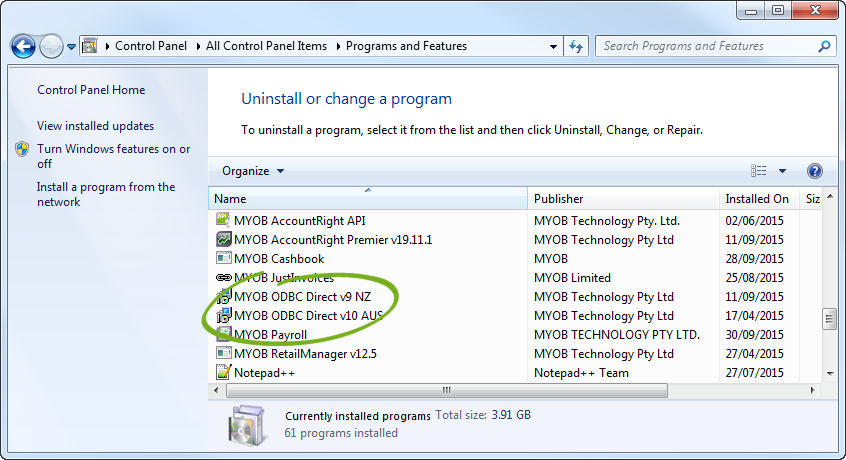Click the horizontal scrollbar thumb
Screen dimensions: 846x460
(x=447, y=390)
